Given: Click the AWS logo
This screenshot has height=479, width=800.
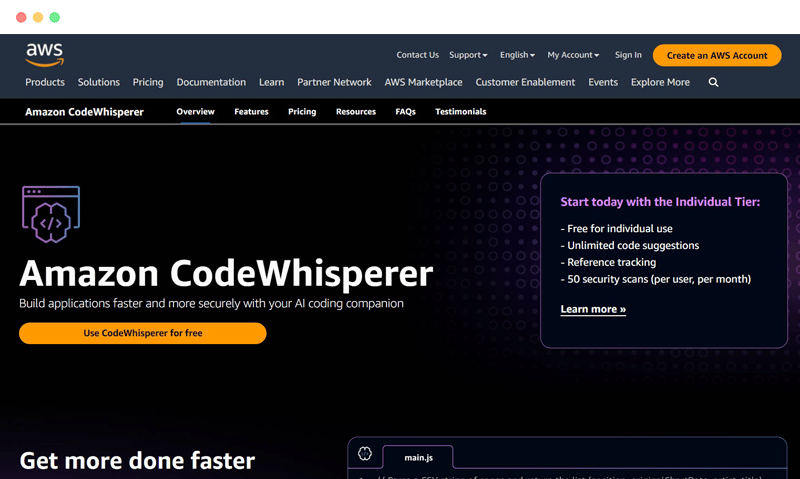Looking at the screenshot, I should pyautogui.click(x=45, y=55).
